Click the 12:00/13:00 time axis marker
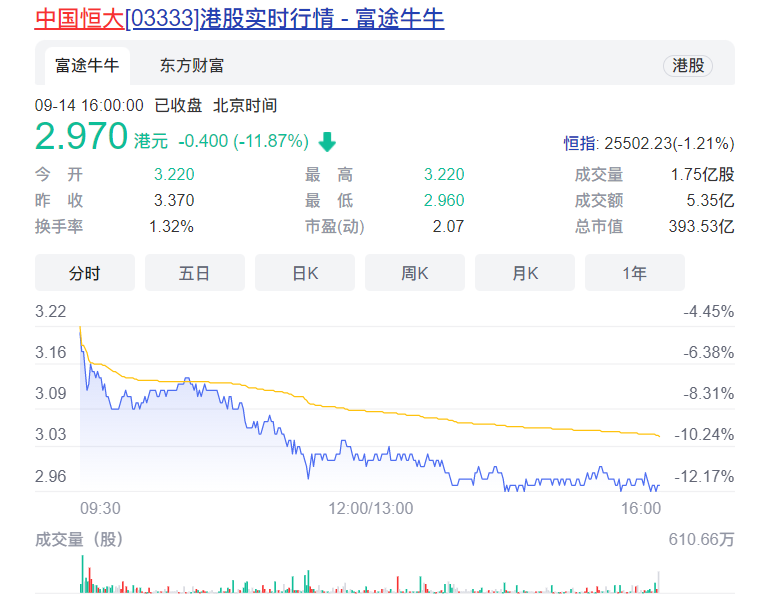This screenshot has height=605, width=780. (x=370, y=508)
